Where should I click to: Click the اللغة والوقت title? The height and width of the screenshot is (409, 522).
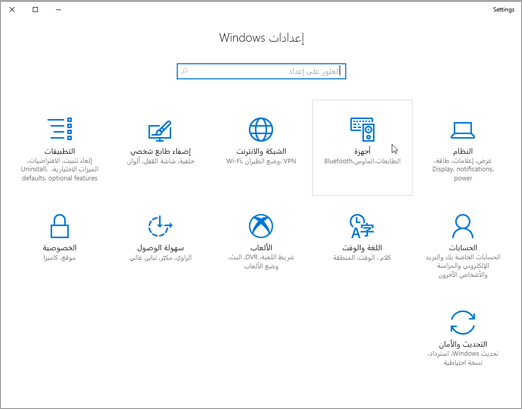click(362, 248)
